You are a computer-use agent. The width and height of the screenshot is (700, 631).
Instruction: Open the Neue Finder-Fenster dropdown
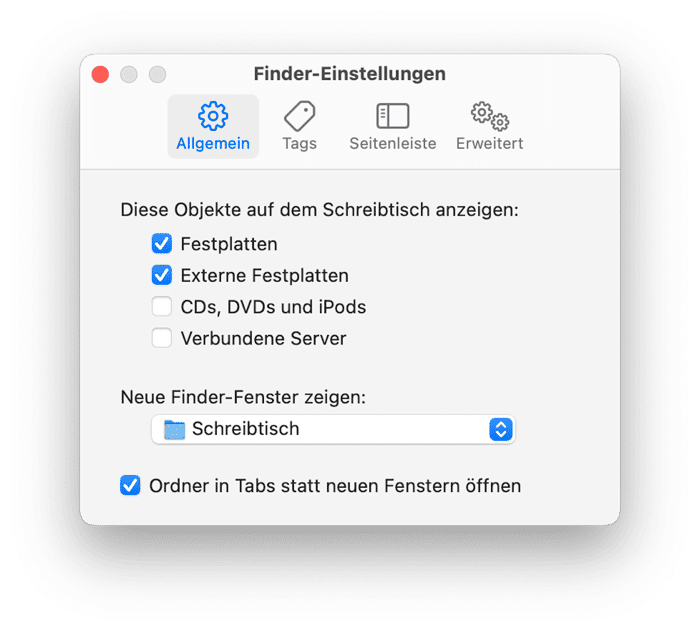(333, 430)
